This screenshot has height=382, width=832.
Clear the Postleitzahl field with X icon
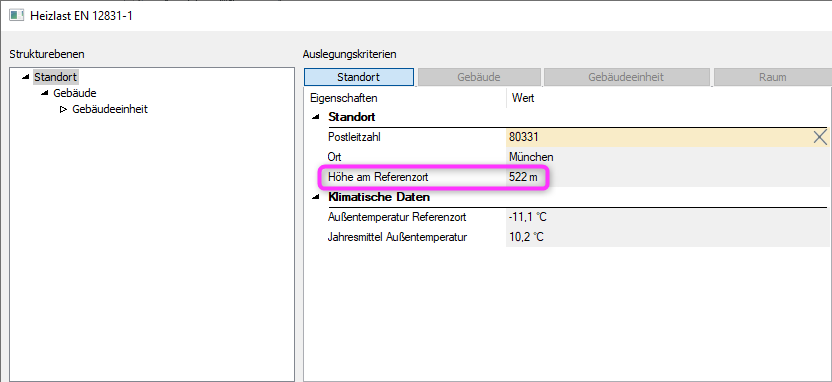point(820,137)
